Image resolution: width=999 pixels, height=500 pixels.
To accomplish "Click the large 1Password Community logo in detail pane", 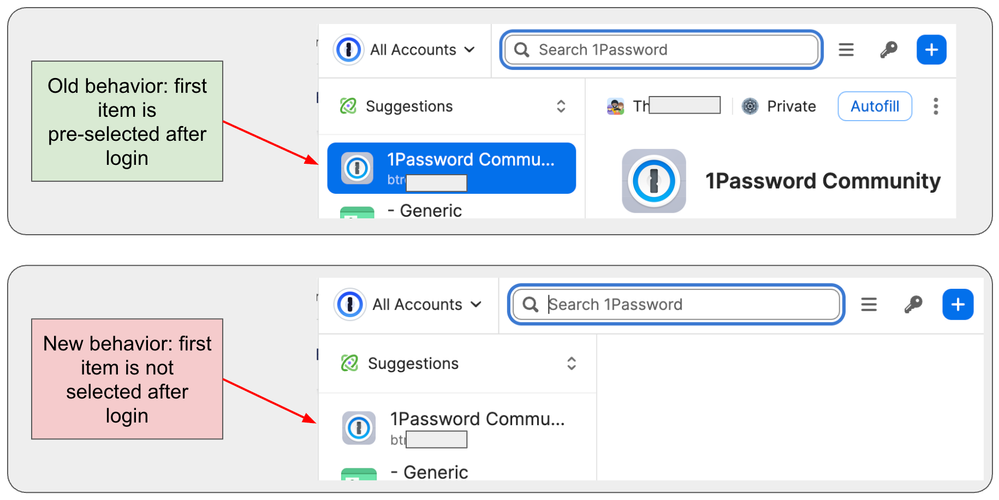I will tap(654, 181).
